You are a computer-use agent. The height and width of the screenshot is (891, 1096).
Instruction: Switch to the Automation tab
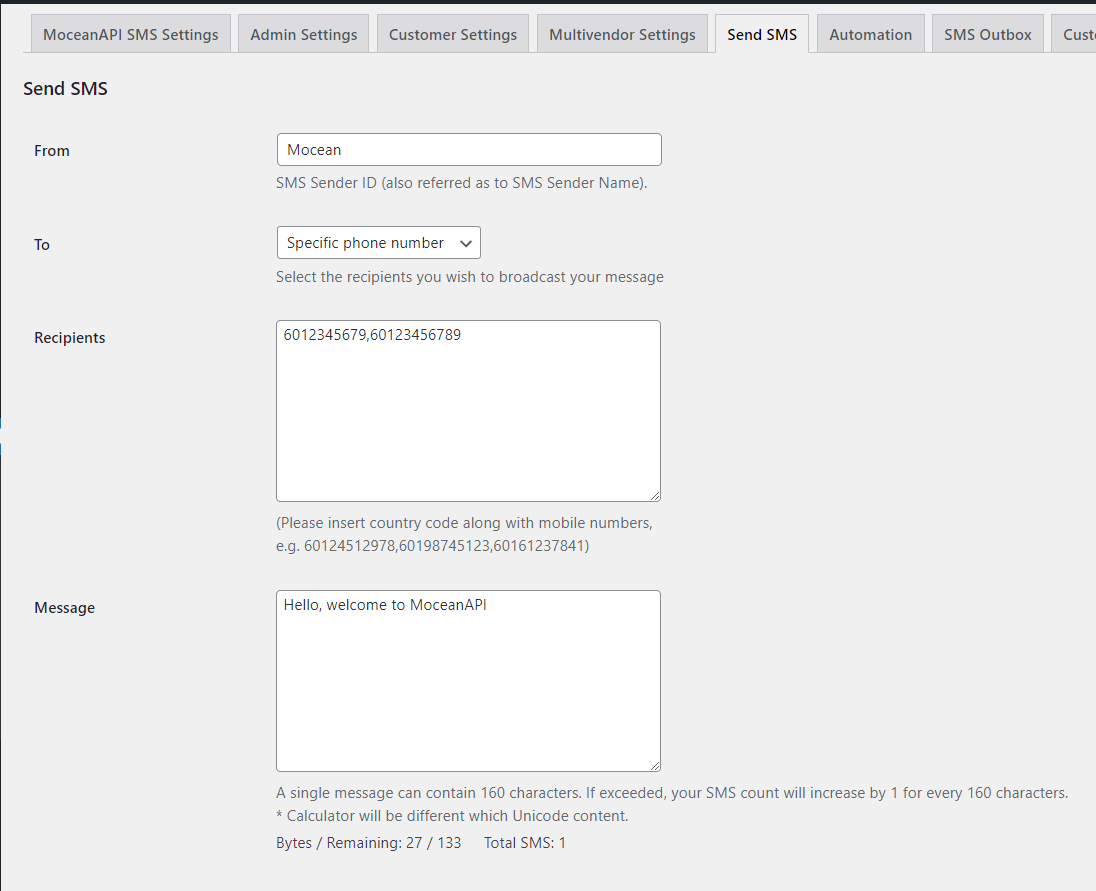tap(870, 33)
